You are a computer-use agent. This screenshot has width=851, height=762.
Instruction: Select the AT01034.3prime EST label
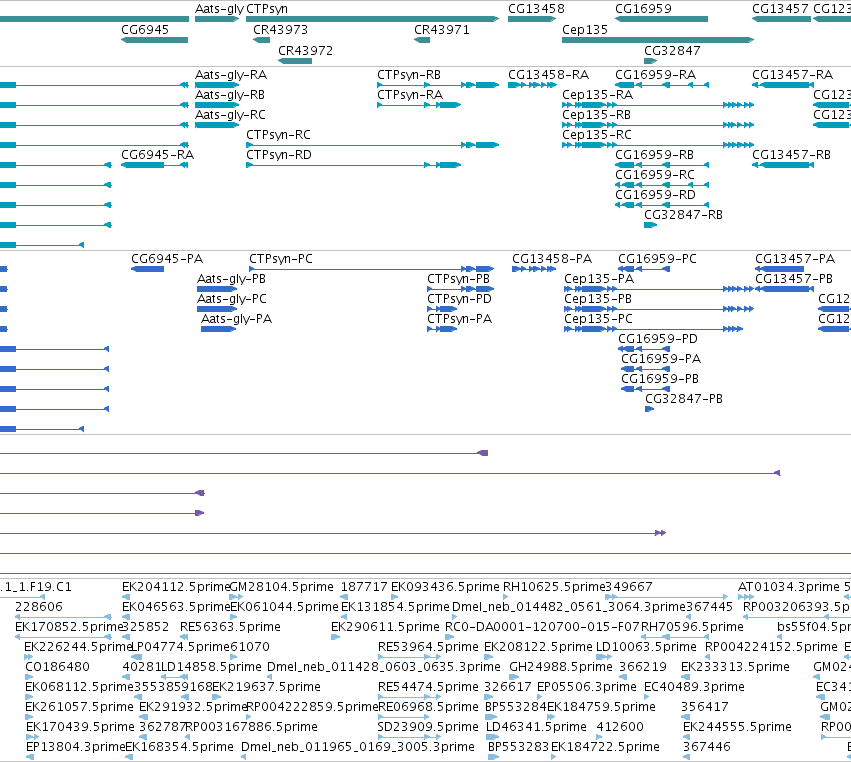(789, 587)
